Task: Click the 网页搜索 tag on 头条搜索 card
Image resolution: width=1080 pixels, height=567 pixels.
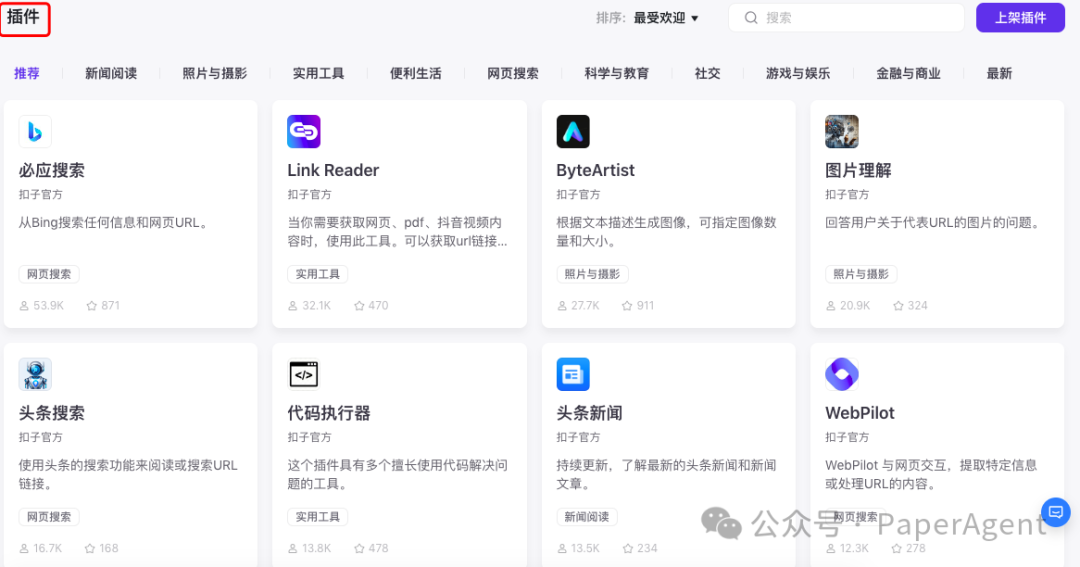Action: (x=49, y=517)
